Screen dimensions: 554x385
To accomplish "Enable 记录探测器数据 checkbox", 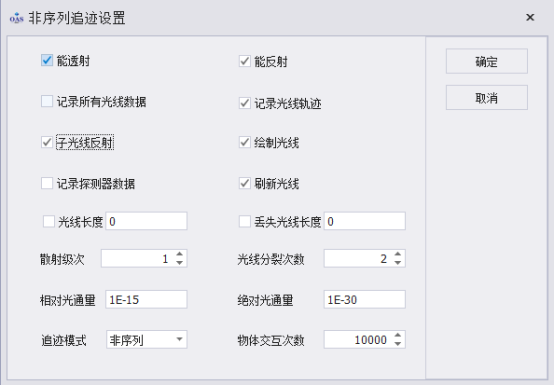I will tap(47, 183).
